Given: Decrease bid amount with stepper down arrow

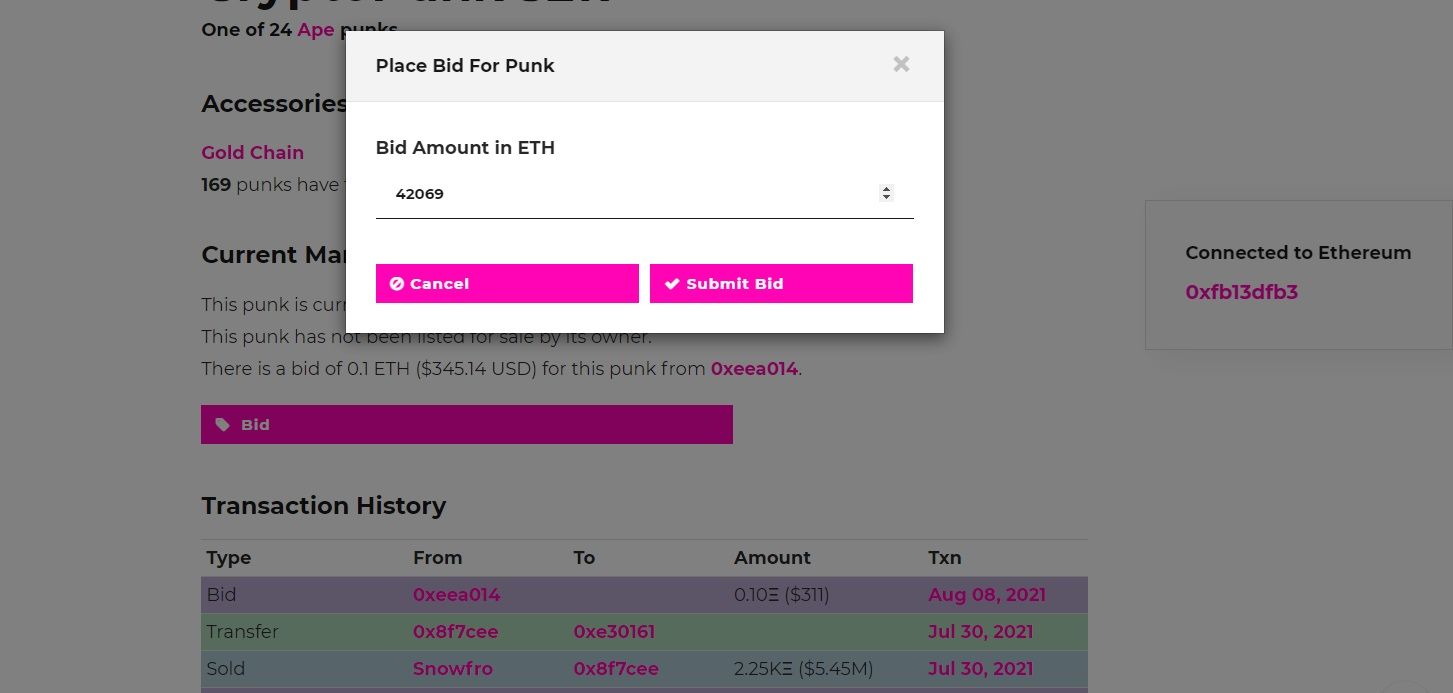Looking at the screenshot, I should pyautogui.click(x=886, y=198).
